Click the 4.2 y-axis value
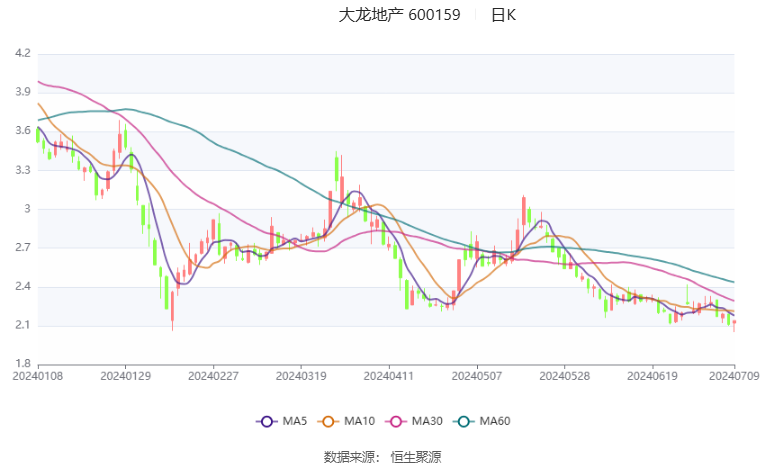The image size is (765, 465). 22,53
